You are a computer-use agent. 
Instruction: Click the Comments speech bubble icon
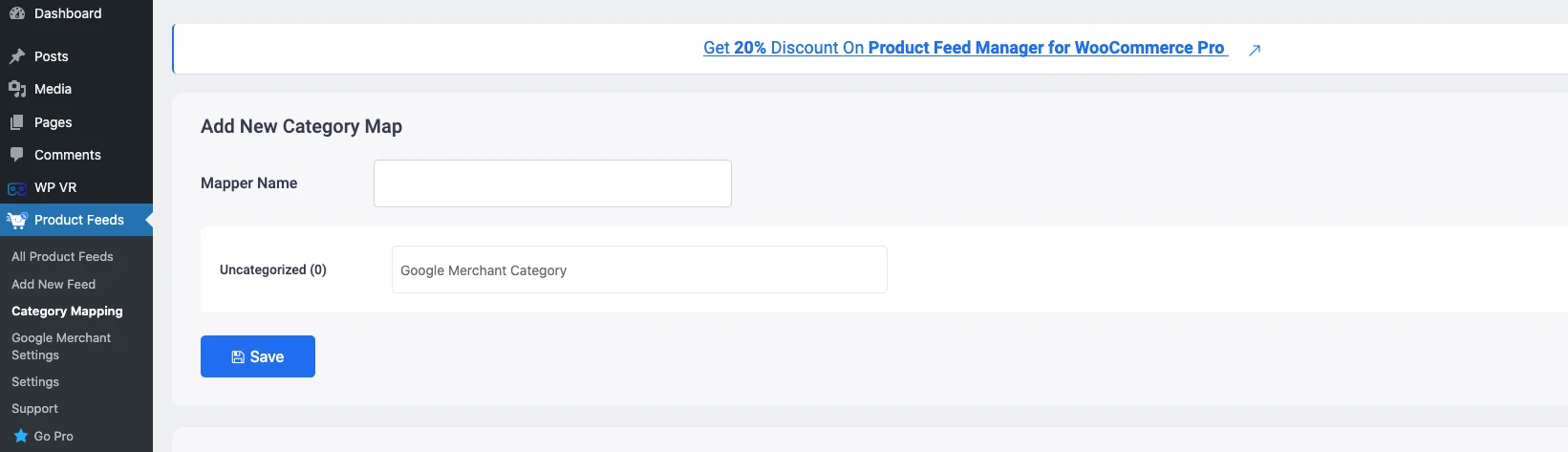(16, 155)
